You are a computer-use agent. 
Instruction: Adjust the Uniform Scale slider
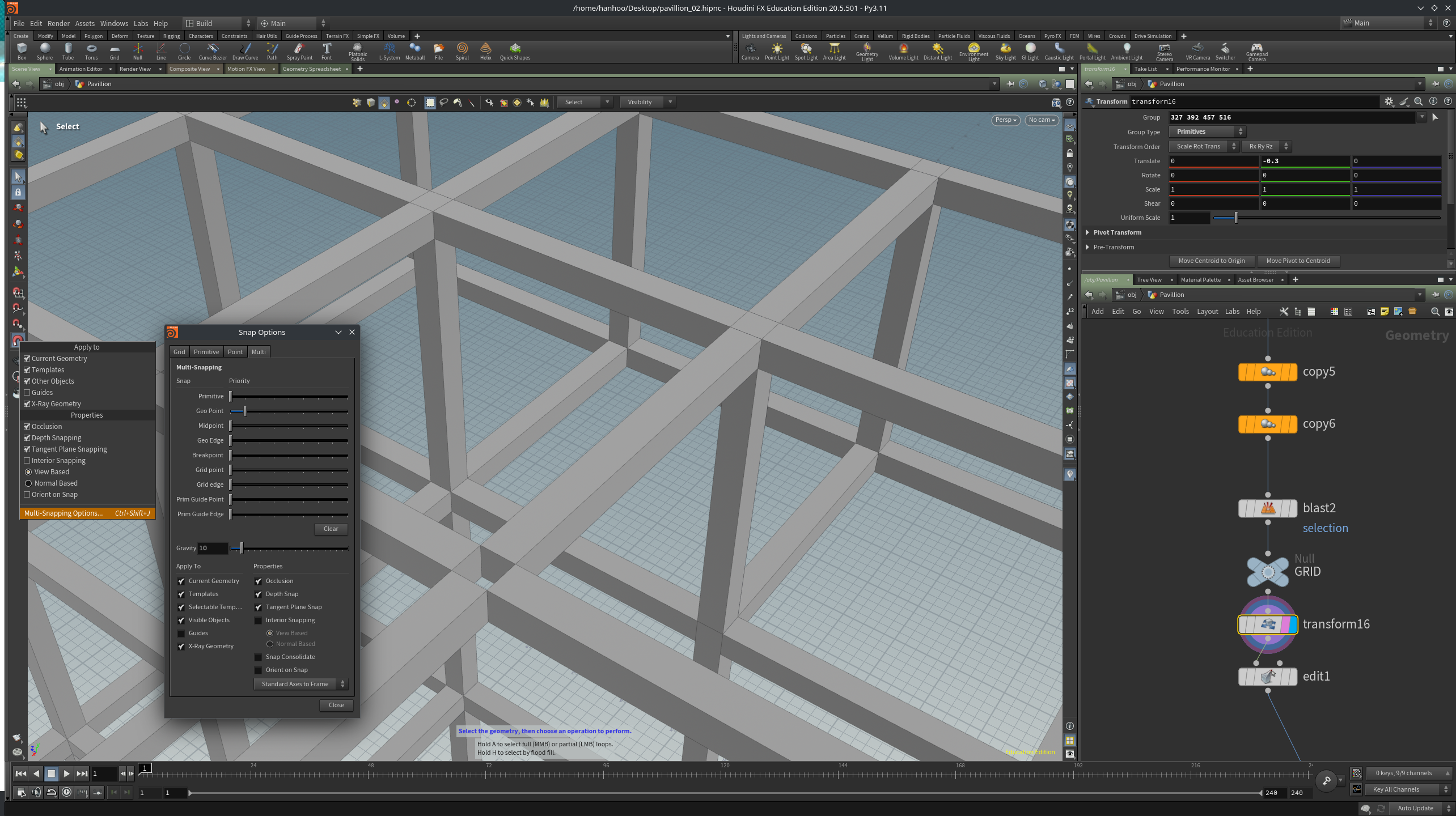(x=1327, y=218)
